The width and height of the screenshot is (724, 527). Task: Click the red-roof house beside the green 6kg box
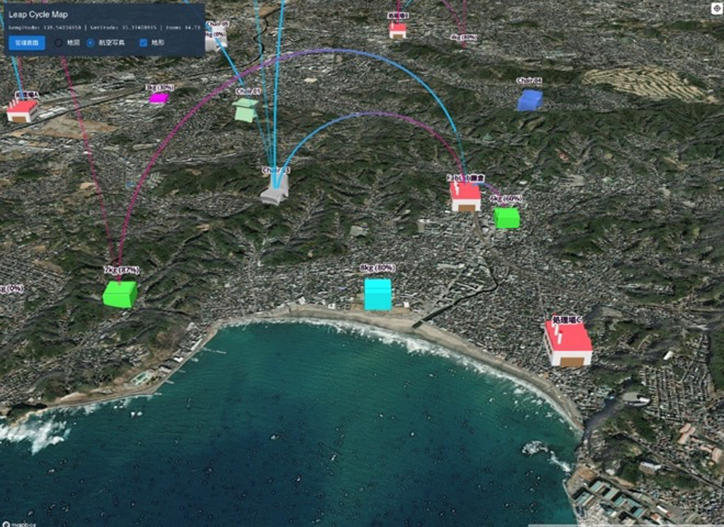coord(465,196)
